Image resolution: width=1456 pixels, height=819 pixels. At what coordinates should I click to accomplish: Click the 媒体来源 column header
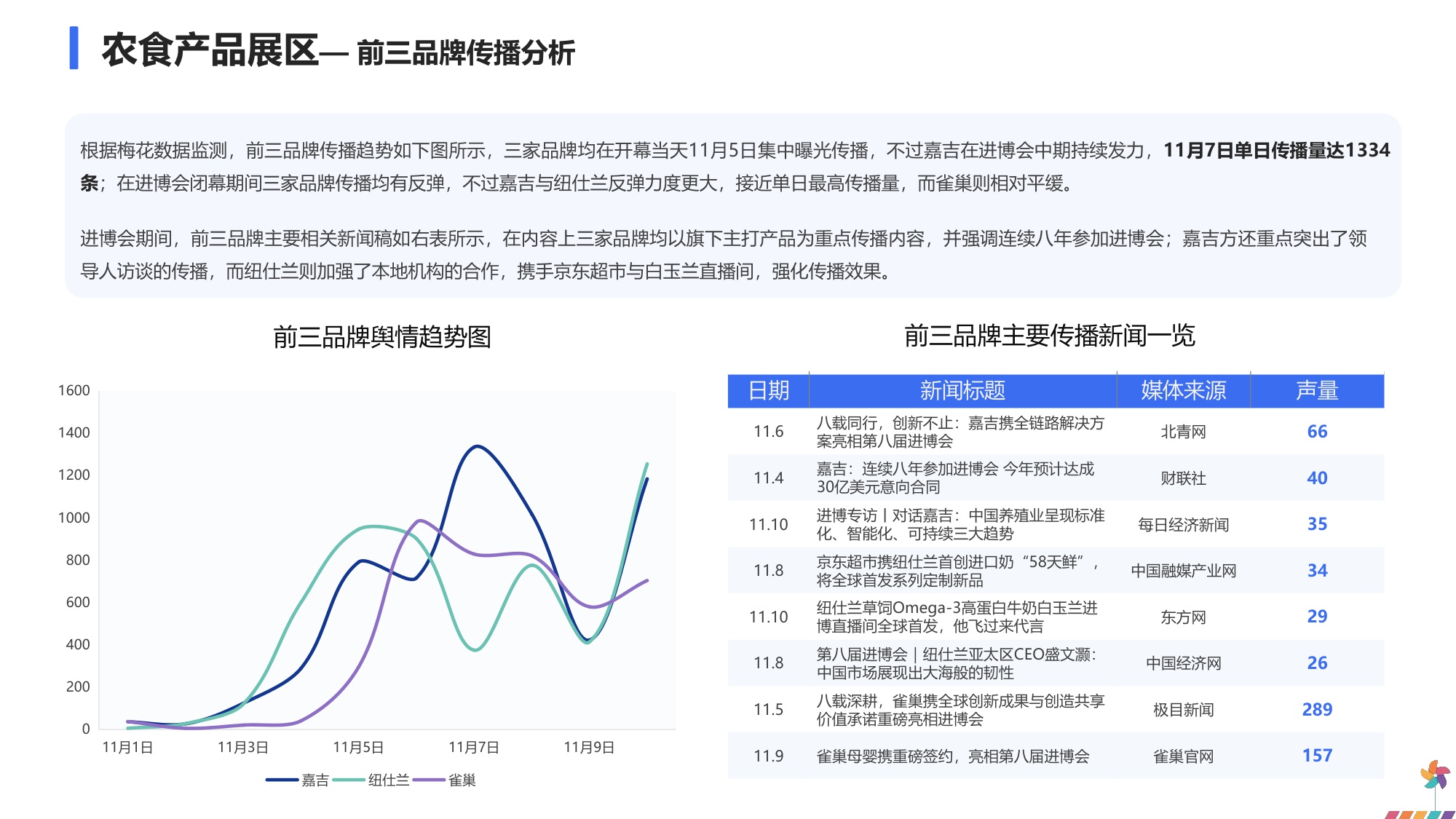1183,390
